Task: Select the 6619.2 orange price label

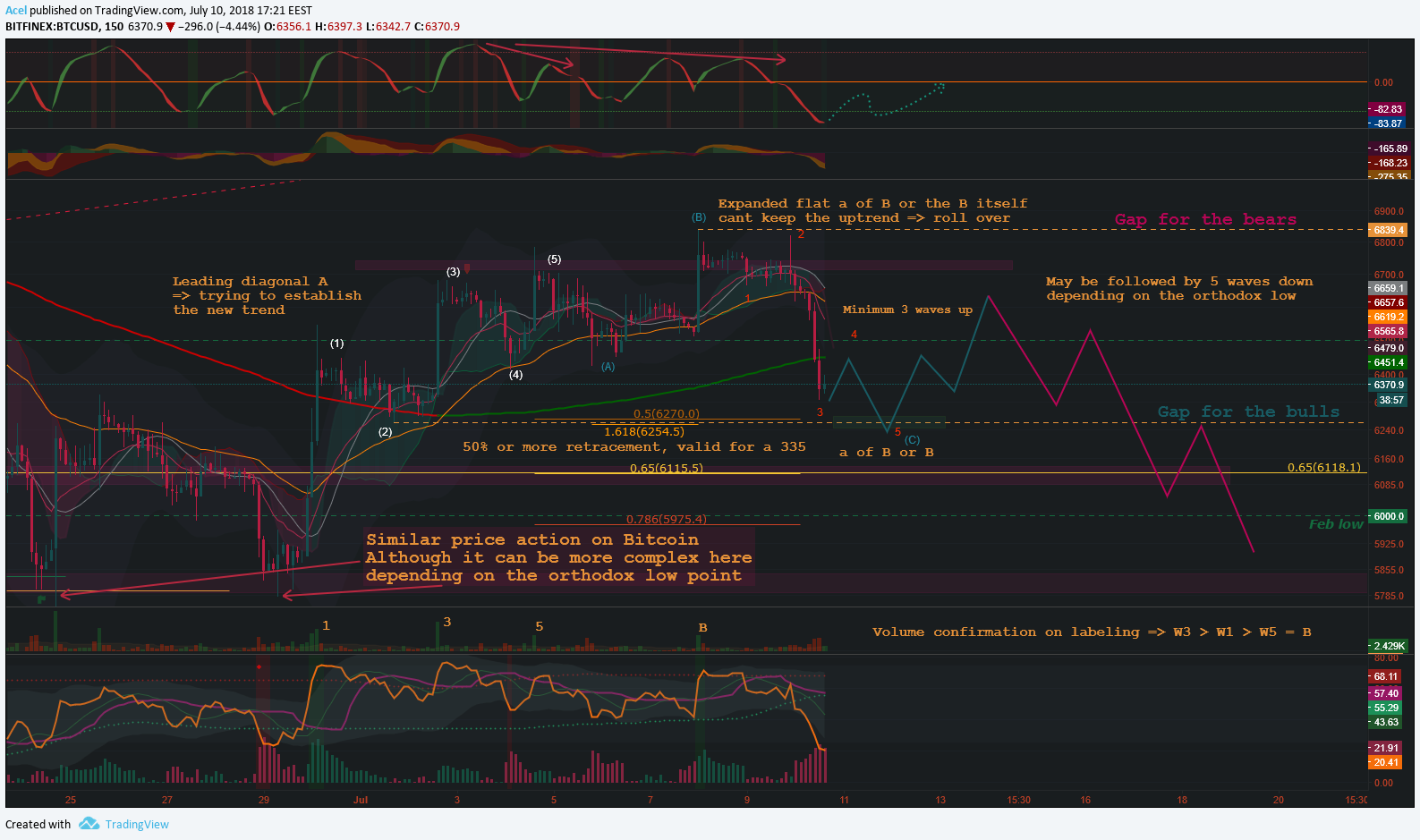Action: (x=1389, y=317)
